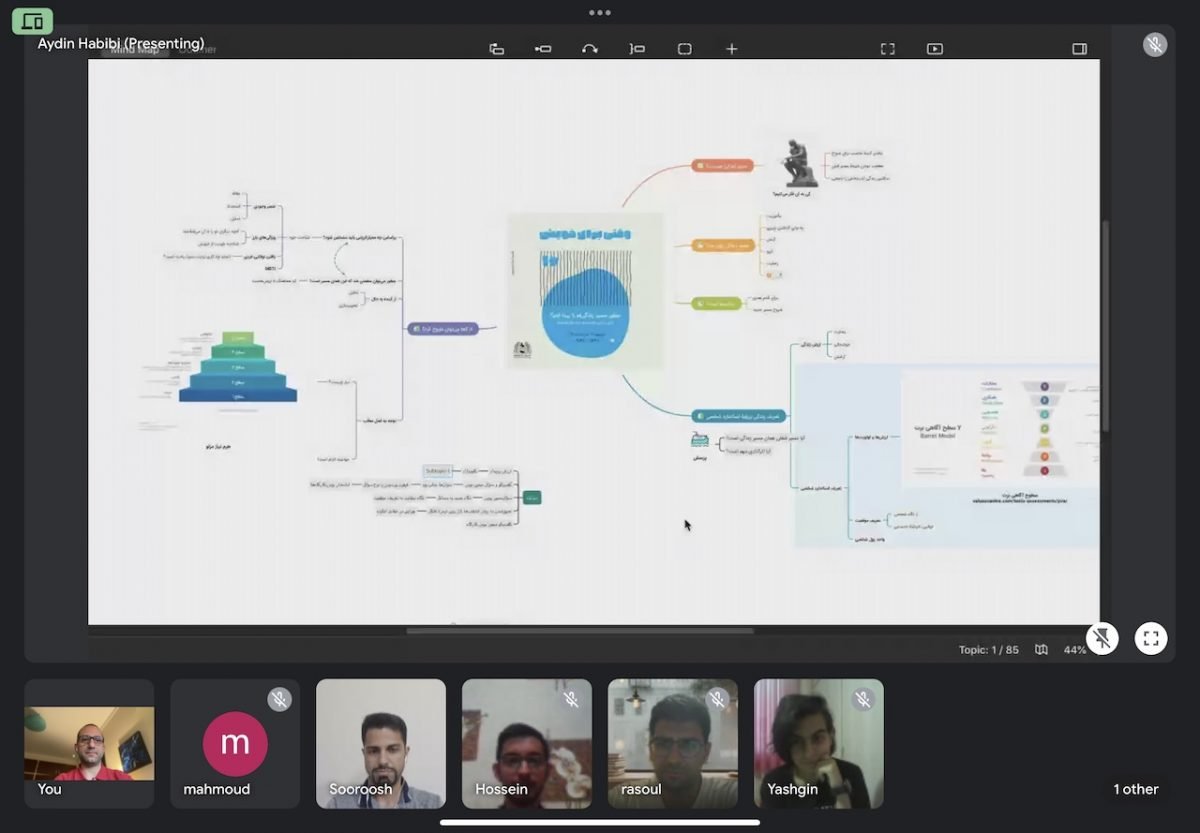Click the presenter's muted microphone icon

coord(1155,45)
